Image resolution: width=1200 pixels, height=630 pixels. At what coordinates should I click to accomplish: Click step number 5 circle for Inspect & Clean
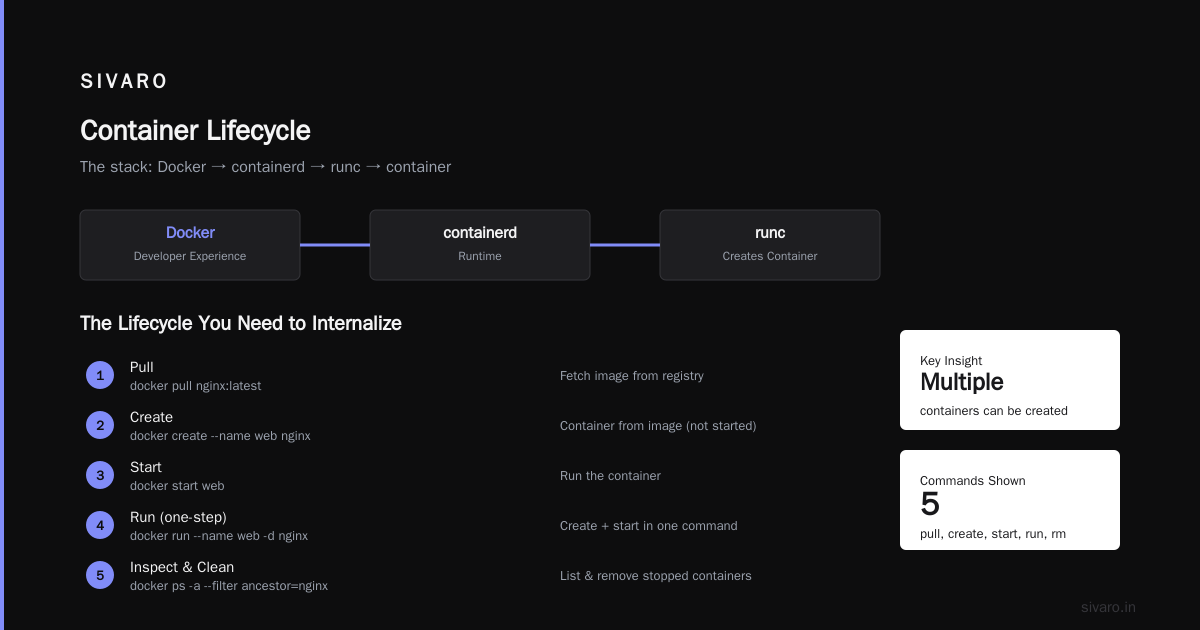pos(100,575)
